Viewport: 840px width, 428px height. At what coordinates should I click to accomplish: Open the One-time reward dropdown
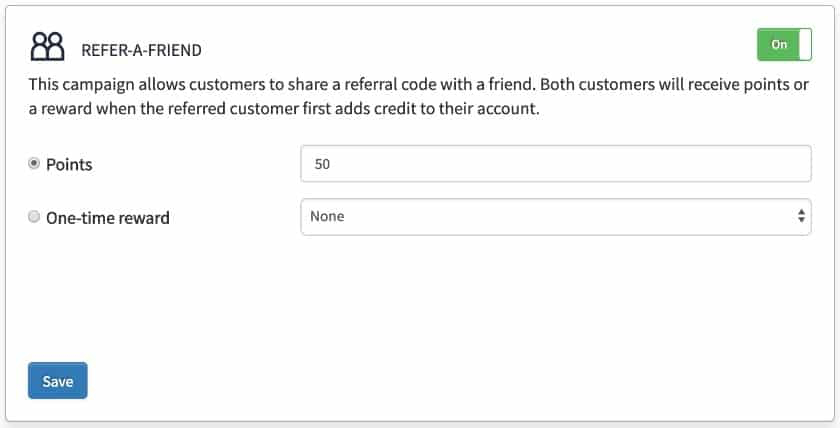click(x=556, y=217)
